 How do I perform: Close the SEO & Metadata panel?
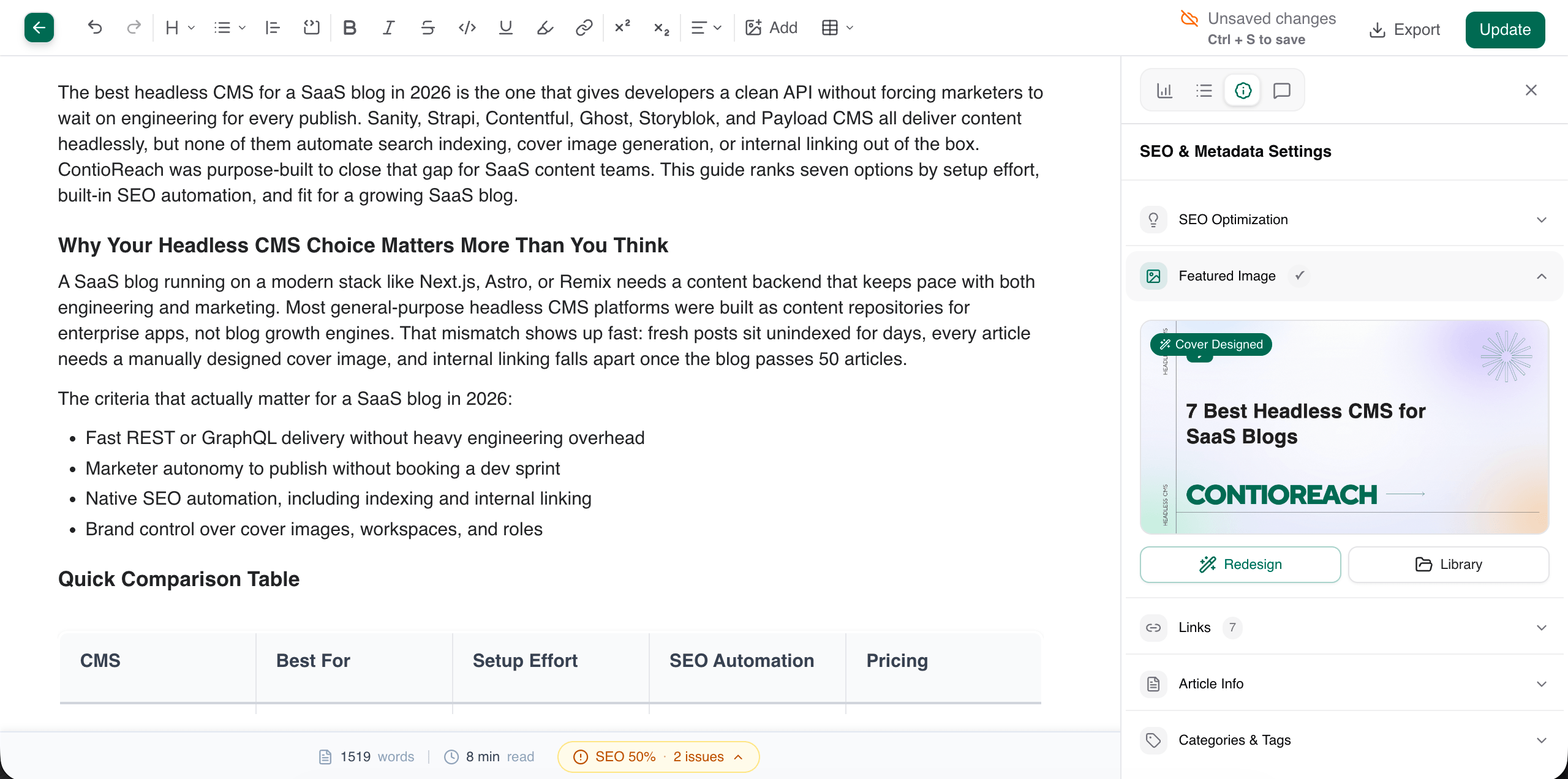tap(1531, 90)
